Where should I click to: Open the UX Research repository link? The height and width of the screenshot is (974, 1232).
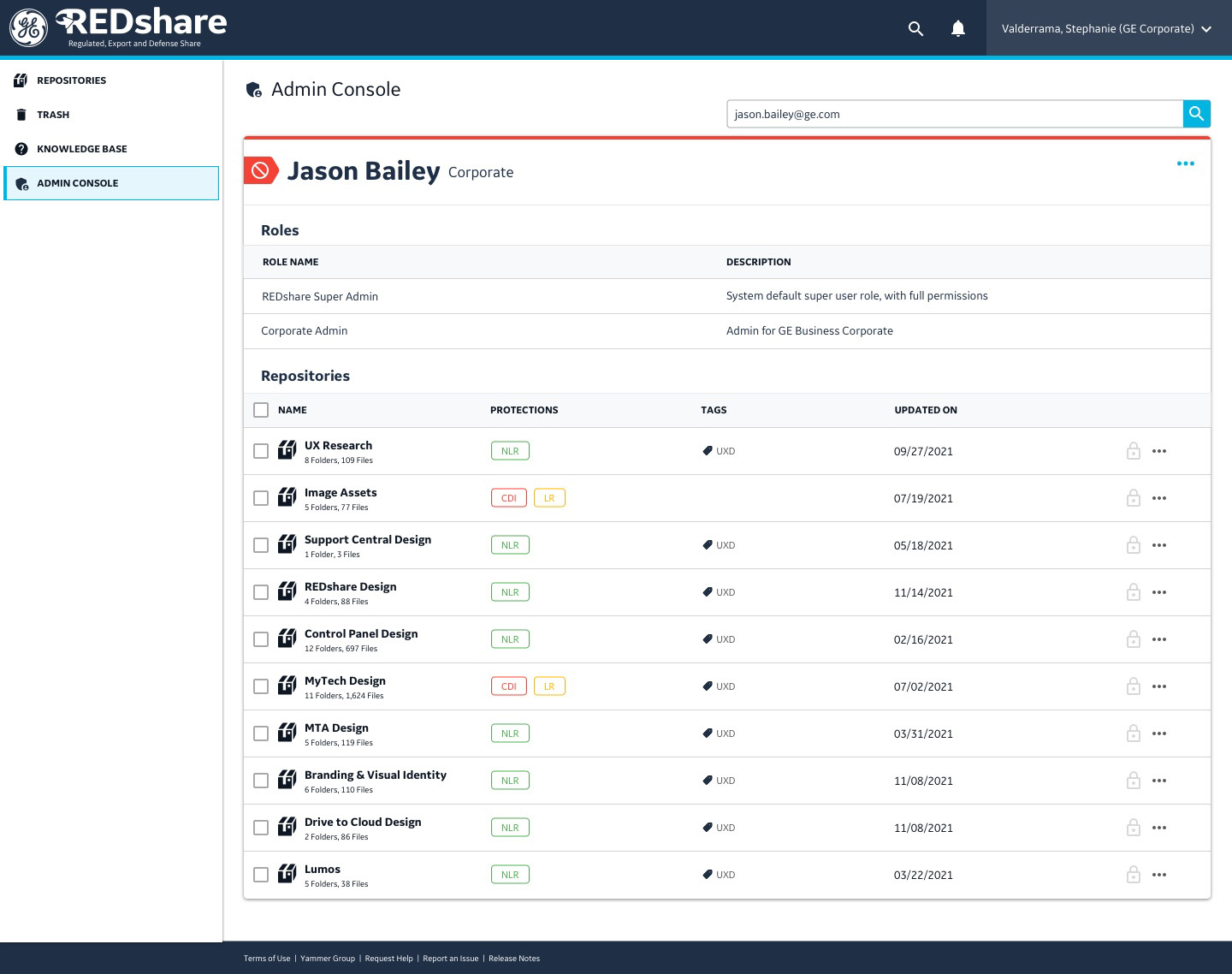point(338,445)
